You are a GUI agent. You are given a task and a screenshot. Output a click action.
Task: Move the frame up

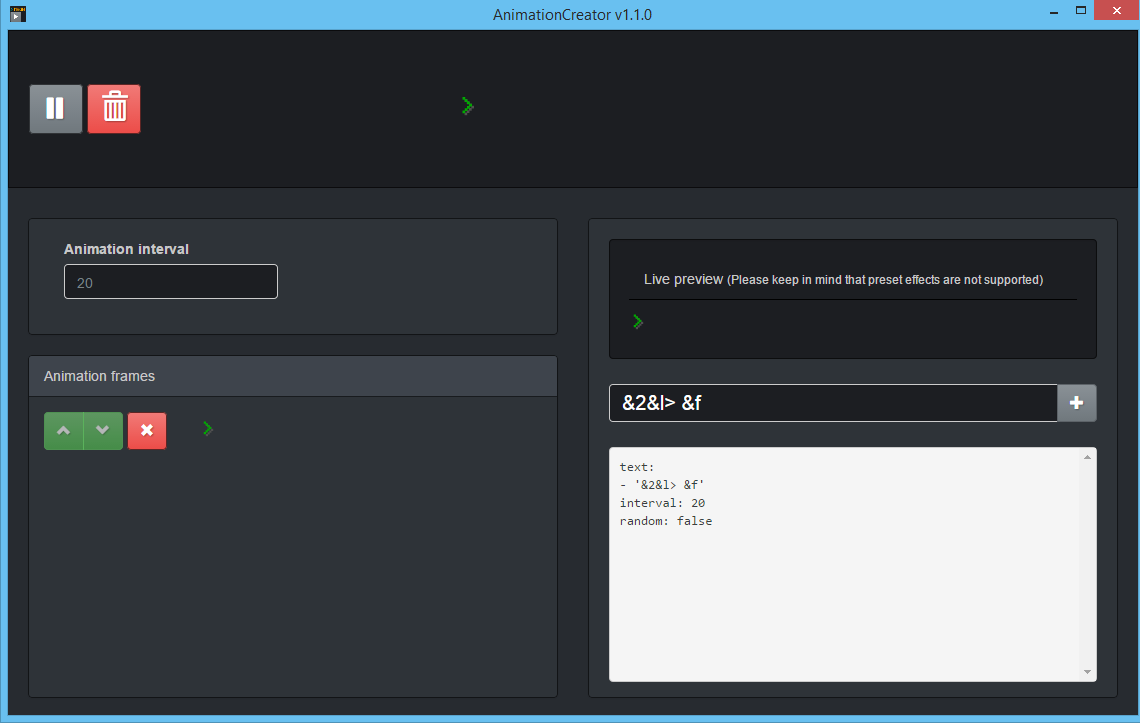pyautogui.click(x=64, y=431)
